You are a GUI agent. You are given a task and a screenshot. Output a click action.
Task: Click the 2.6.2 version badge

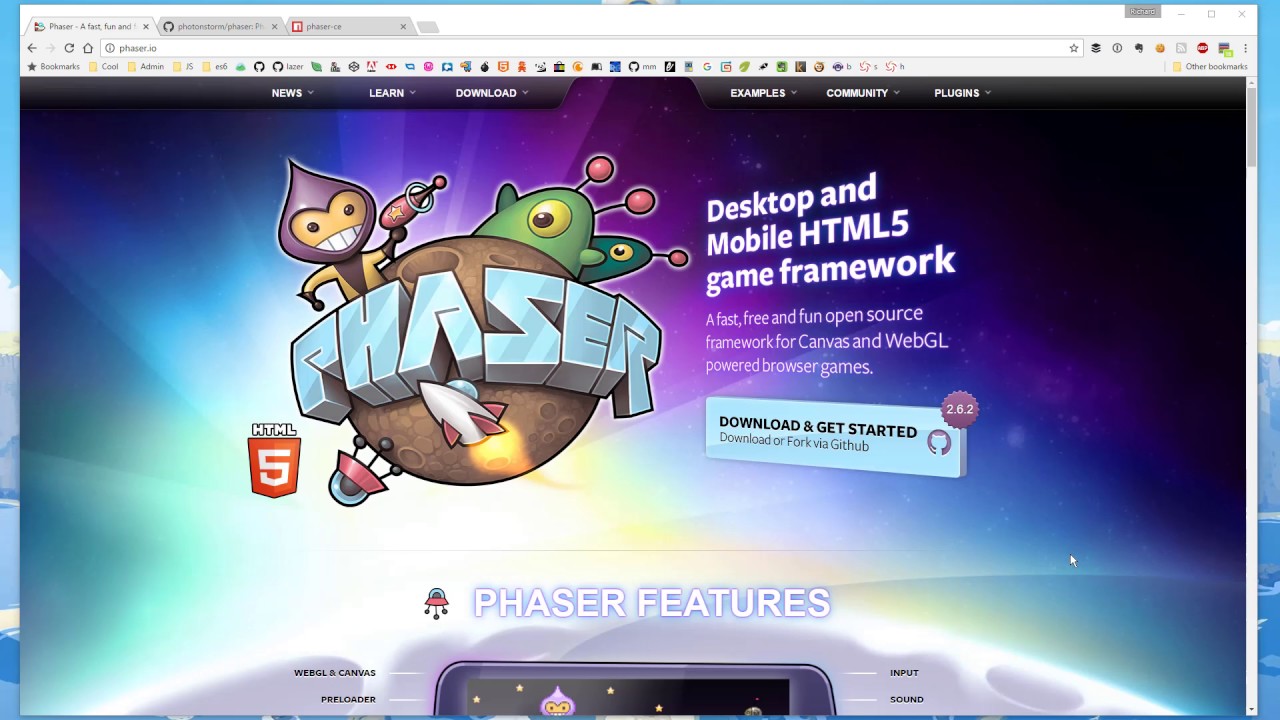pyautogui.click(x=959, y=409)
